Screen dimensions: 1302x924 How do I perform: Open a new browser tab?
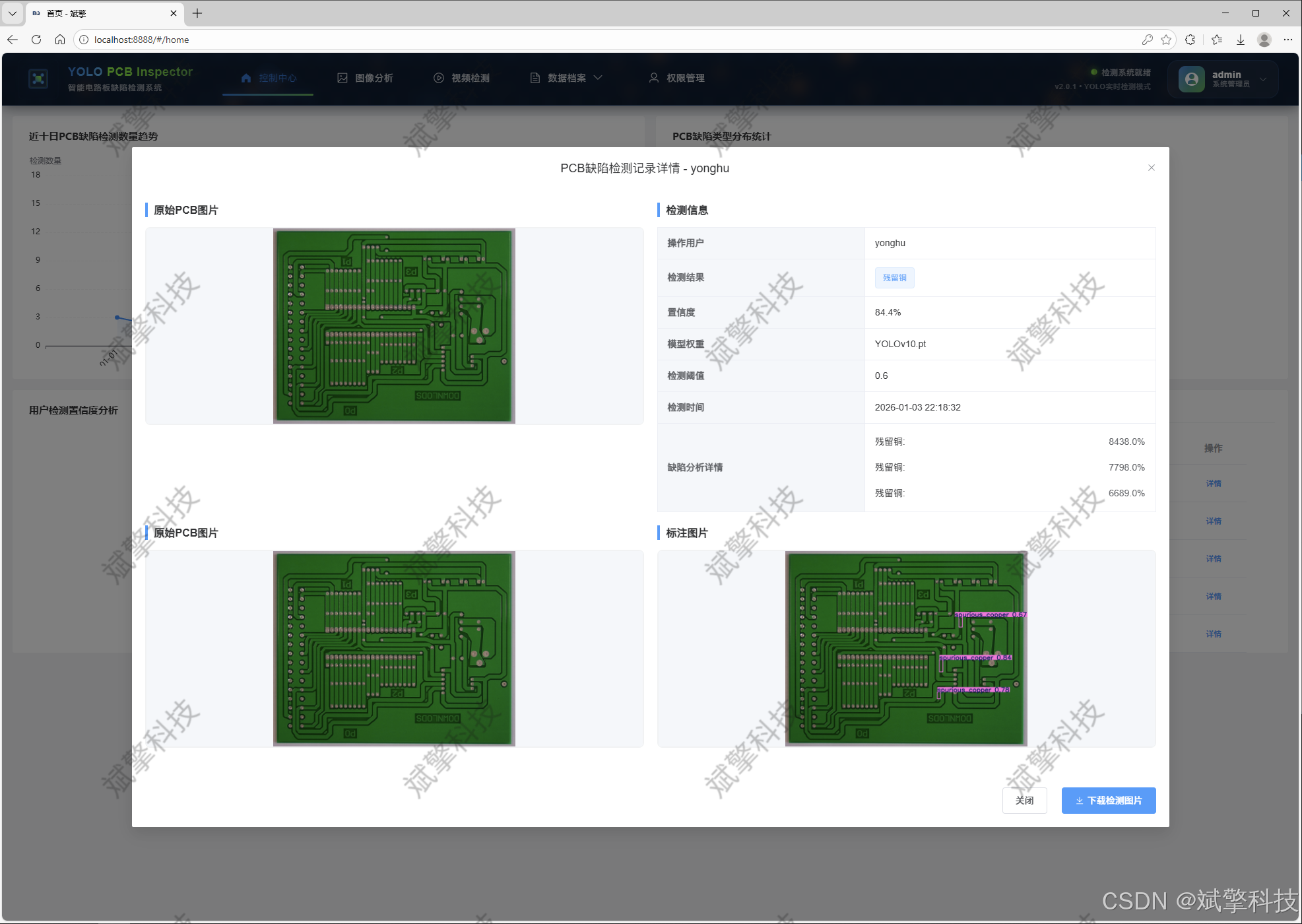click(197, 13)
